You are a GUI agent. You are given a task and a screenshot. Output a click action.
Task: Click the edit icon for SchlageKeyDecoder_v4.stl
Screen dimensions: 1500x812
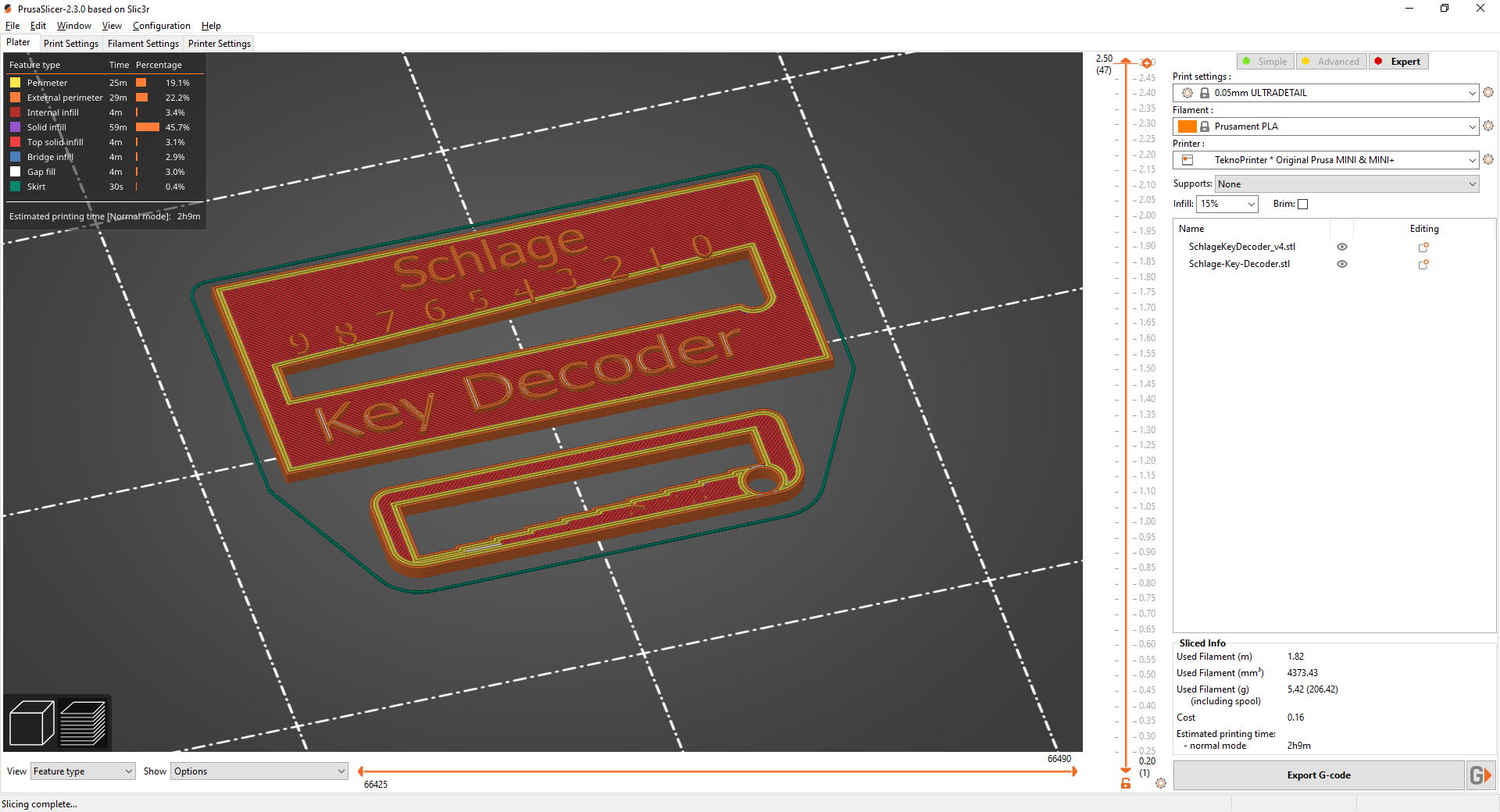click(x=1423, y=247)
